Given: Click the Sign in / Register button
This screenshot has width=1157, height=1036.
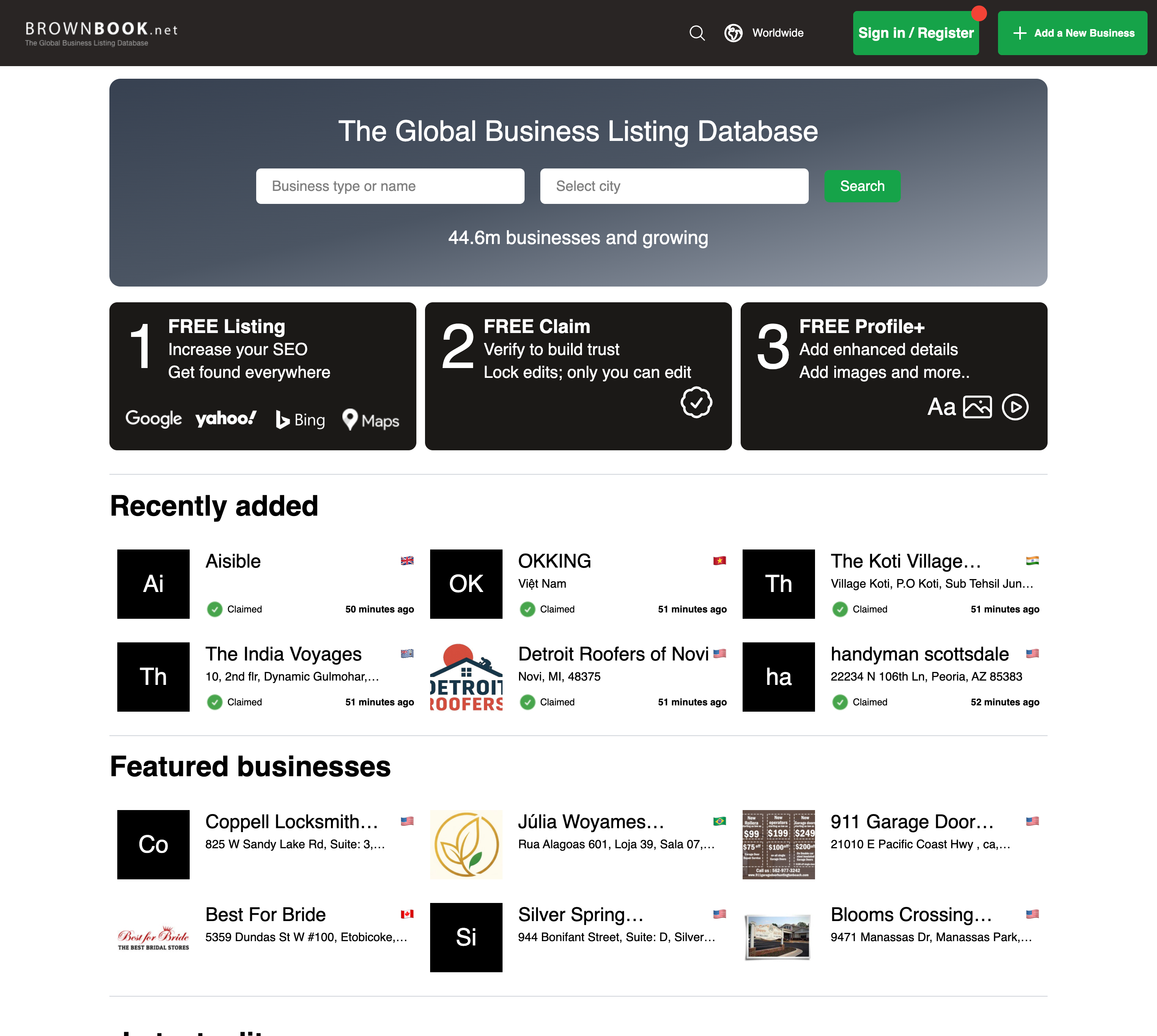Looking at the screenshot, I should point(916,33).
